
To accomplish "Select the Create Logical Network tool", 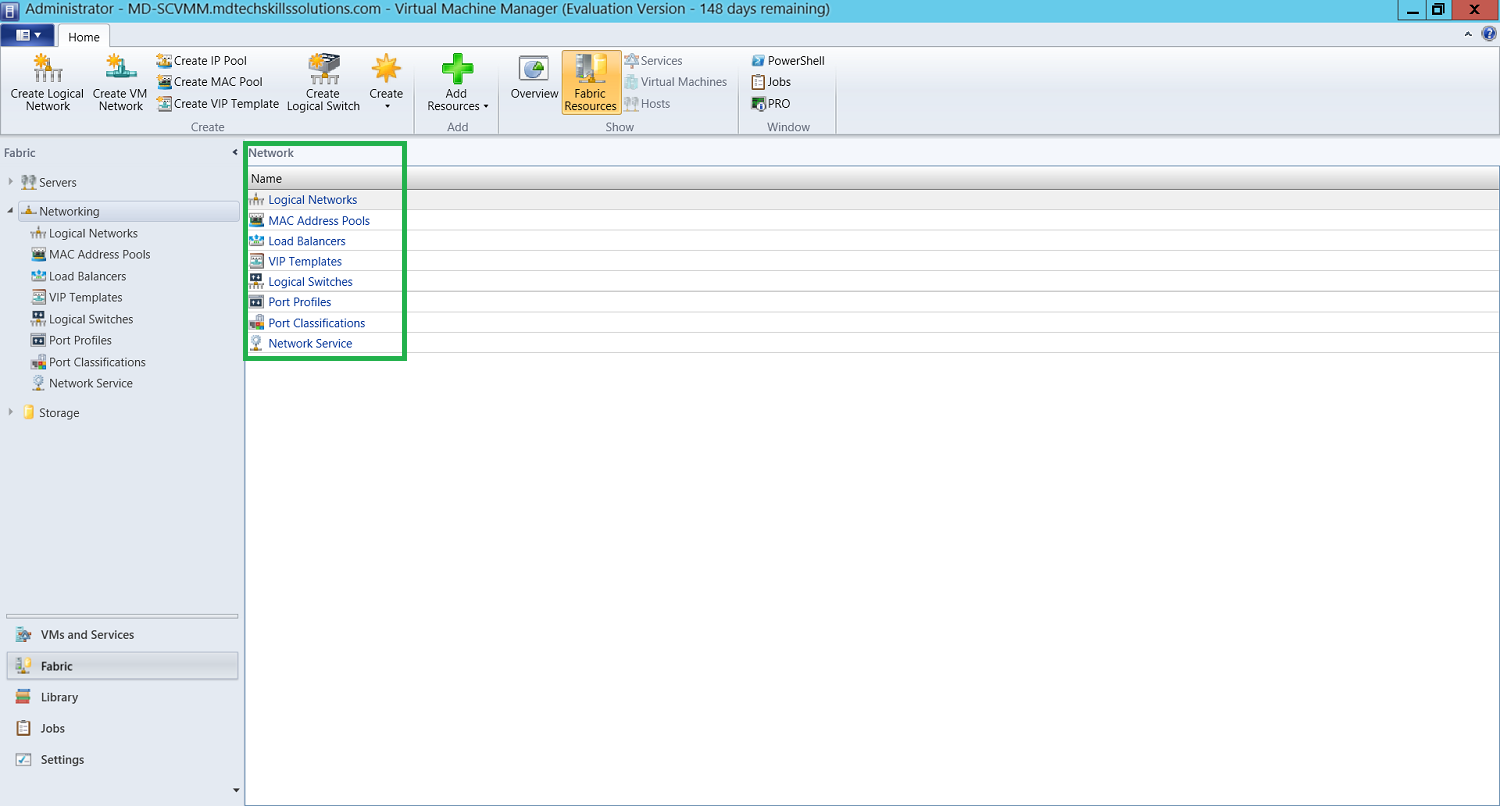I will (46, 80).
